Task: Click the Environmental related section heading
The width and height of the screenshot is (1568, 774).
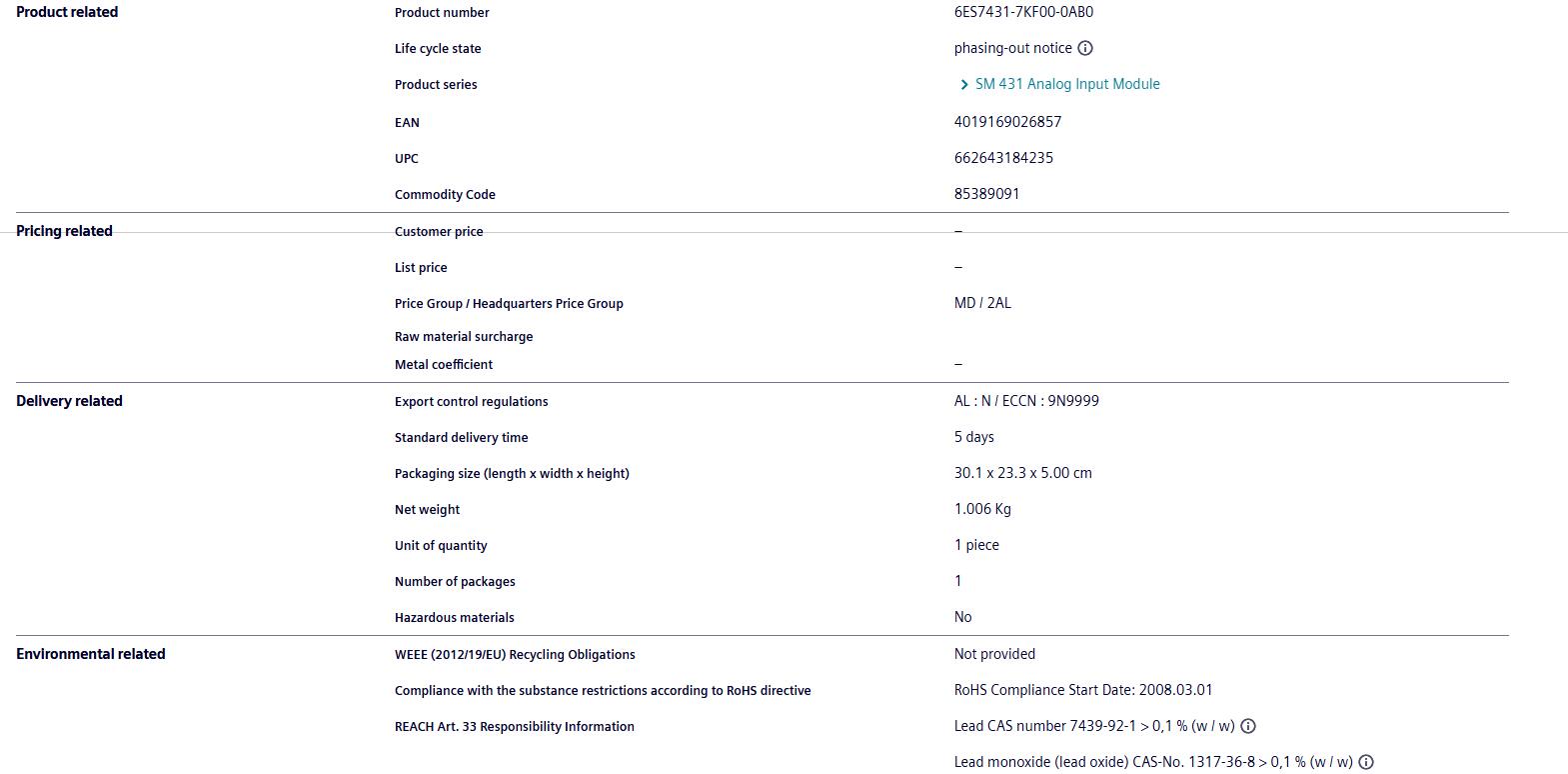Action: pyautogui.click(x=91, y=654)
